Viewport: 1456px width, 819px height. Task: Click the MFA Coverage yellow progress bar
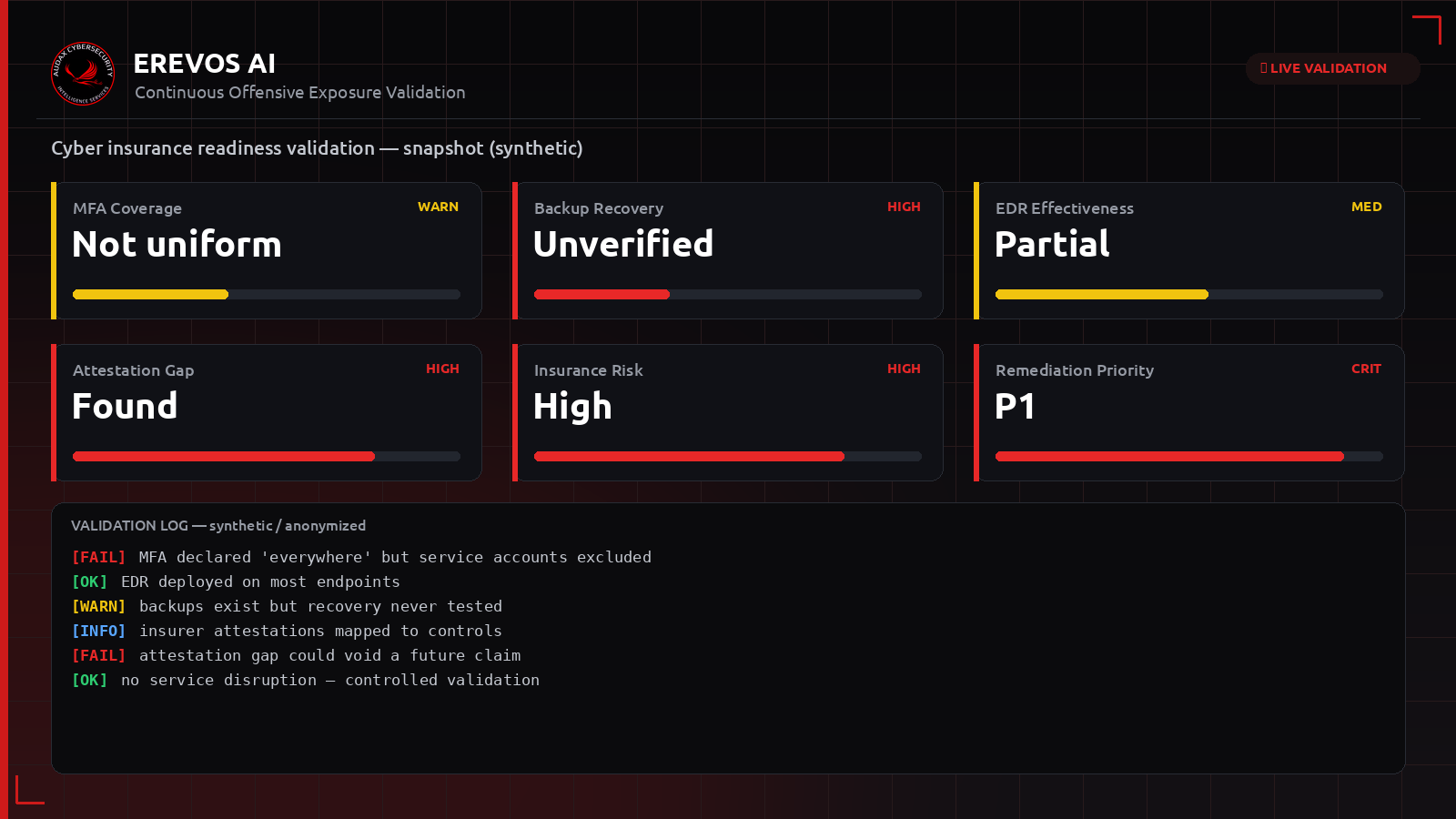tap(267, 294)
